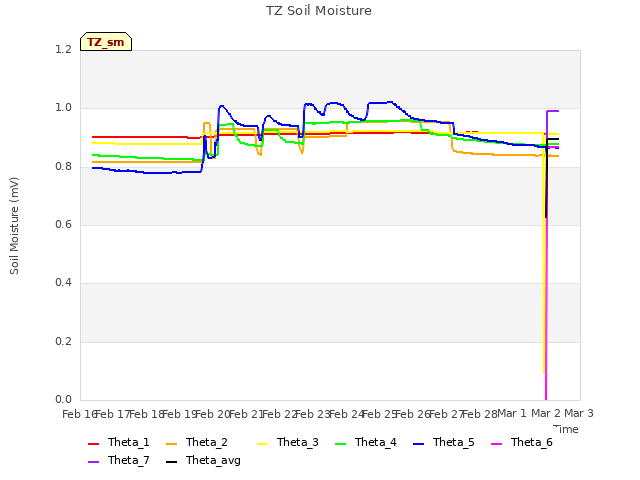Click the TZ_sm chart label tag
640x480 pixels.
pyautogui.click(x=106, y=42)
